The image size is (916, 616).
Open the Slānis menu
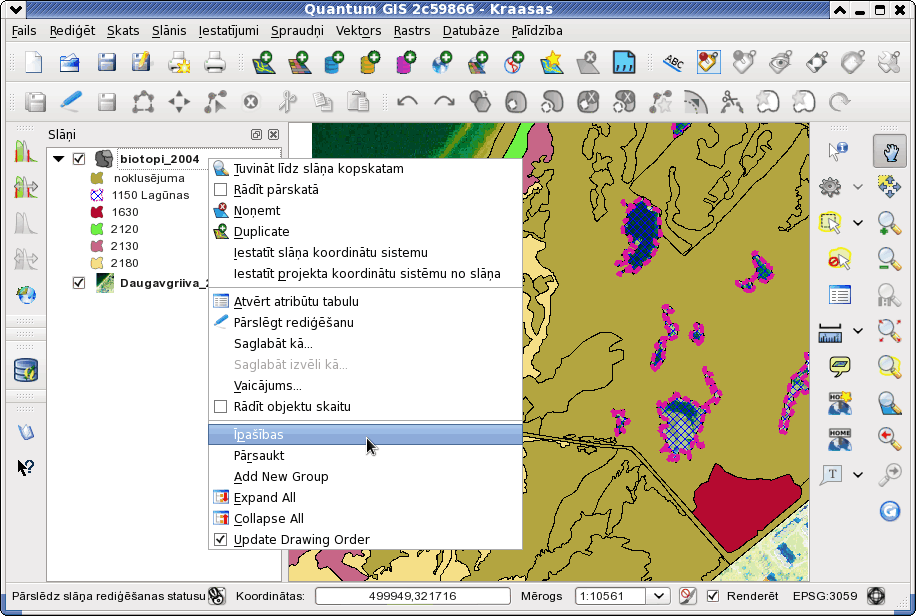[x=169, y=31]
